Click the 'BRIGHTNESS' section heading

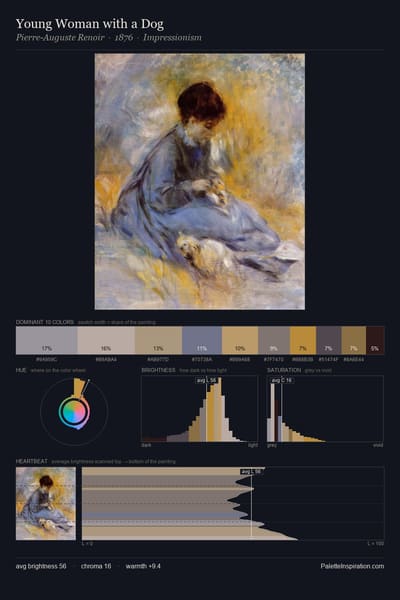[x=158, y=370]
